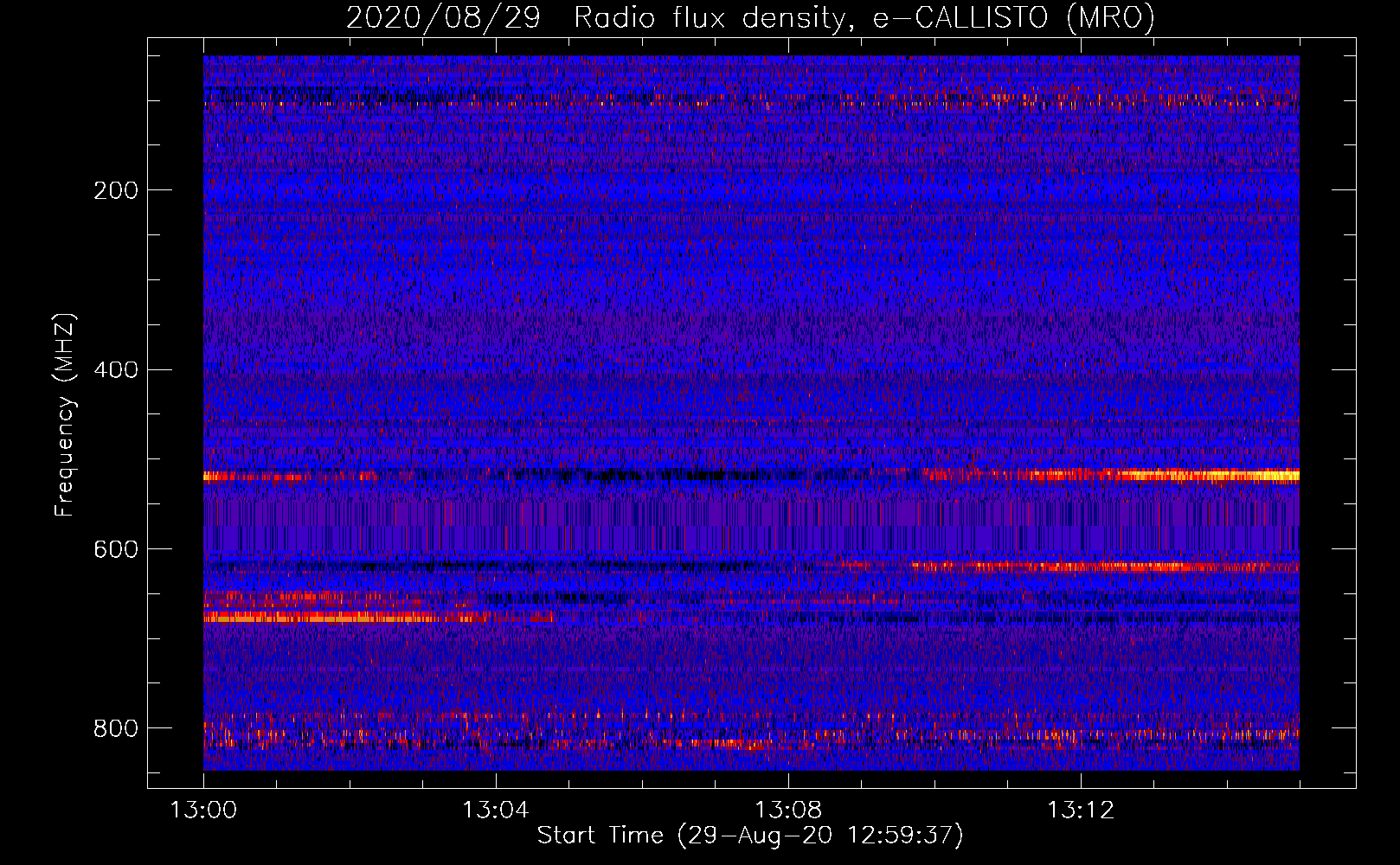The width and height of the screenshot is (1400, 865).
Task: Click the 13:00 time tick label
Action: coord(203,811)
